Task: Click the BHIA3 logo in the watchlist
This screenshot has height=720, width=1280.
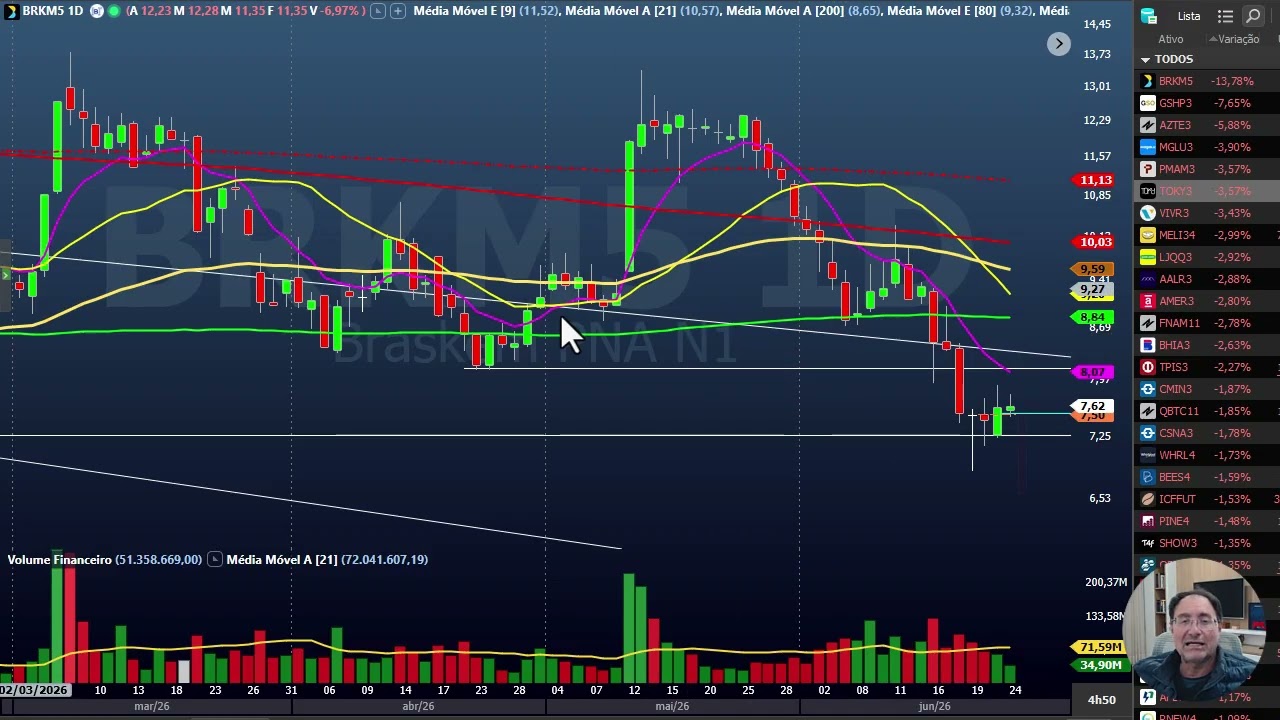Action: pos(1148,345)
